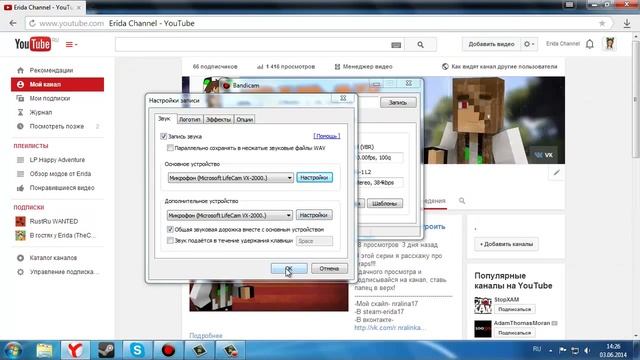Open the Основное устройство microphone dropdown
The width and height of the screenshot is (640, 360).
[230, 178]
